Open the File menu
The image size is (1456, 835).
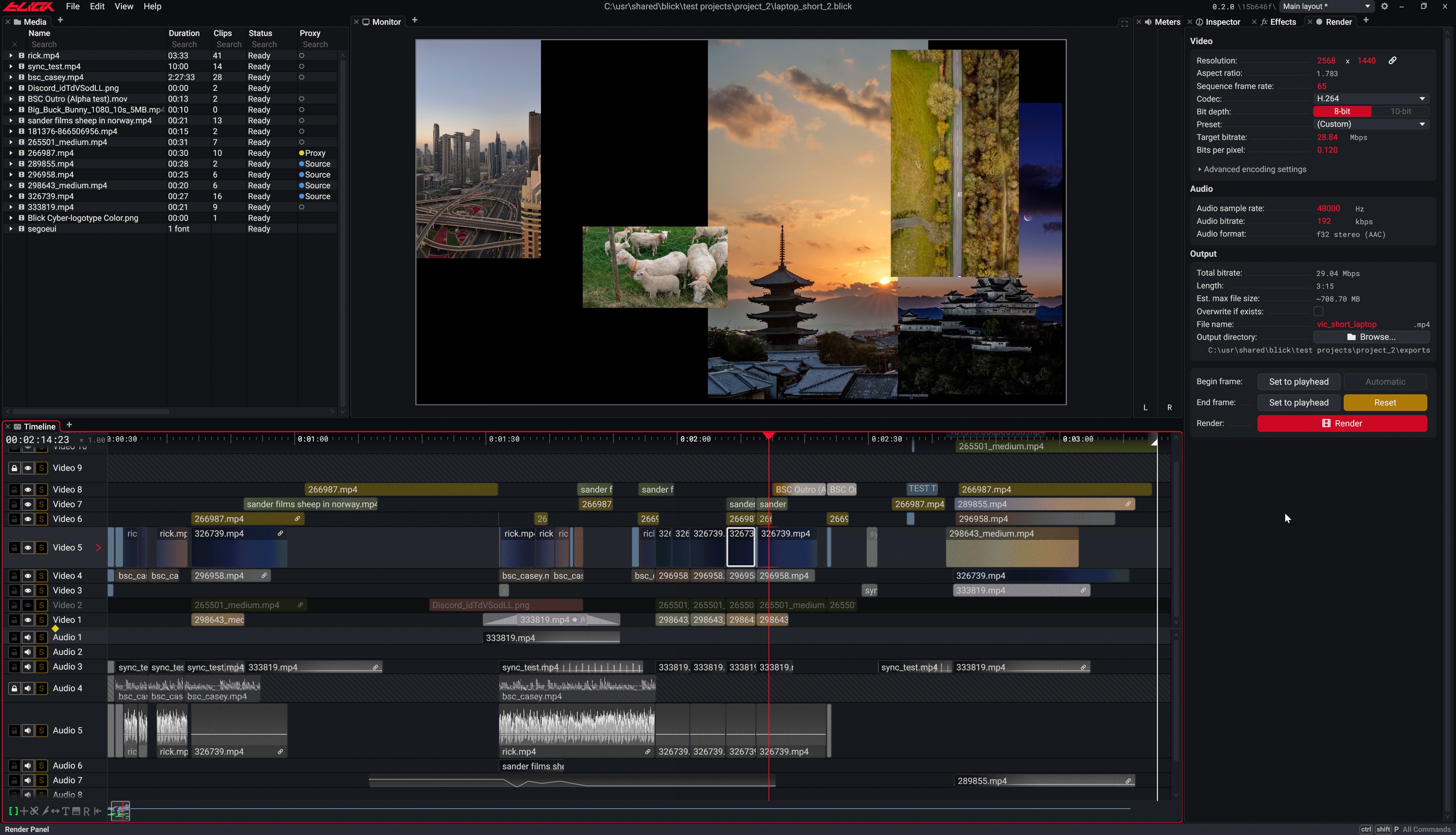[x=73, y=6]
